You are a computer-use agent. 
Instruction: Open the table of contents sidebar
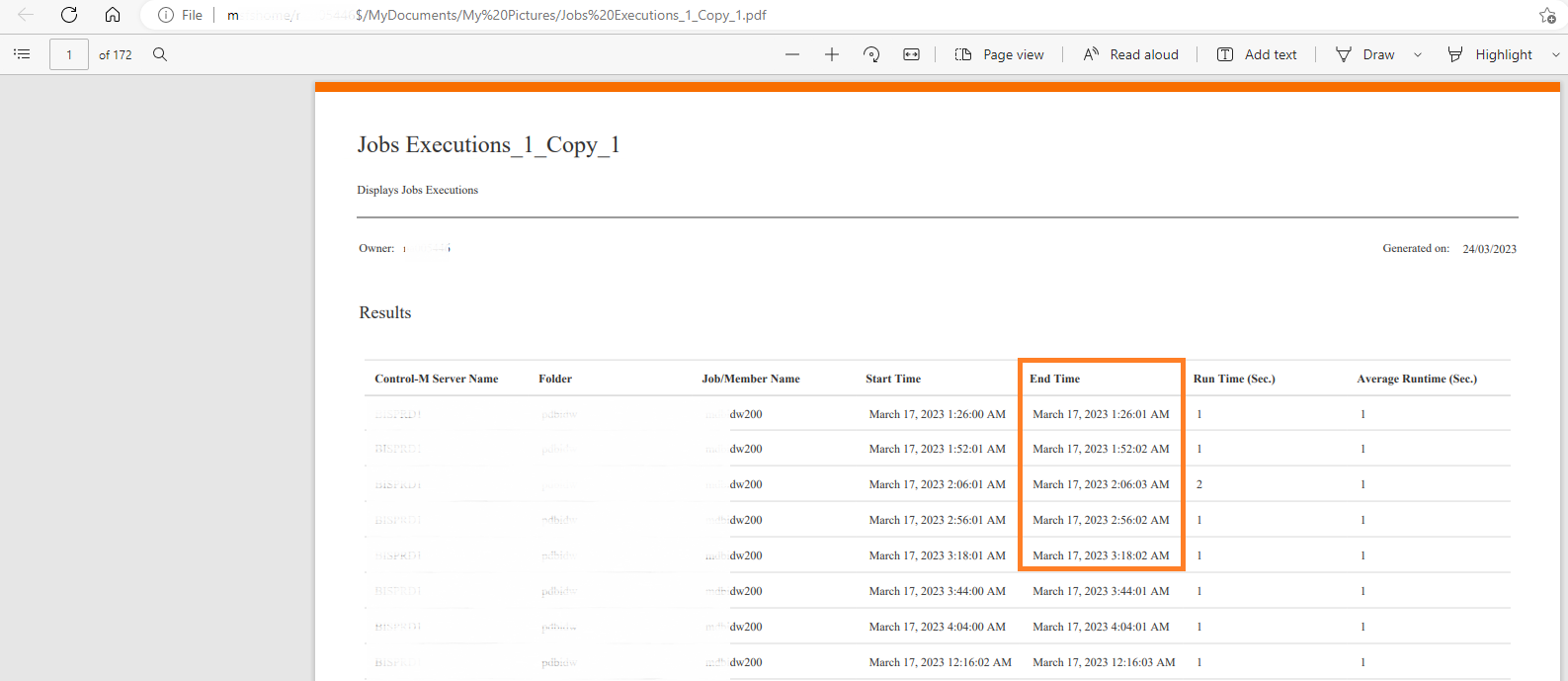[22, 54]
